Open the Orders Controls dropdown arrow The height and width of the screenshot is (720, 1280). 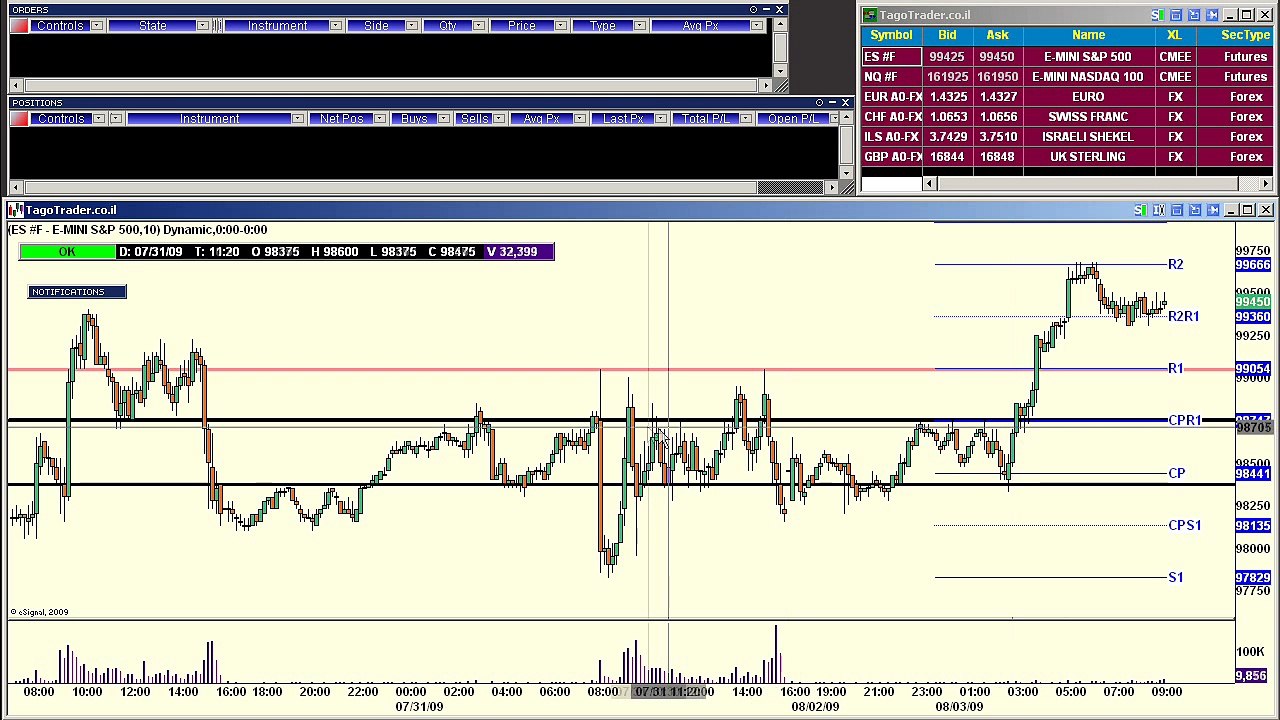[x=97, y=26]
